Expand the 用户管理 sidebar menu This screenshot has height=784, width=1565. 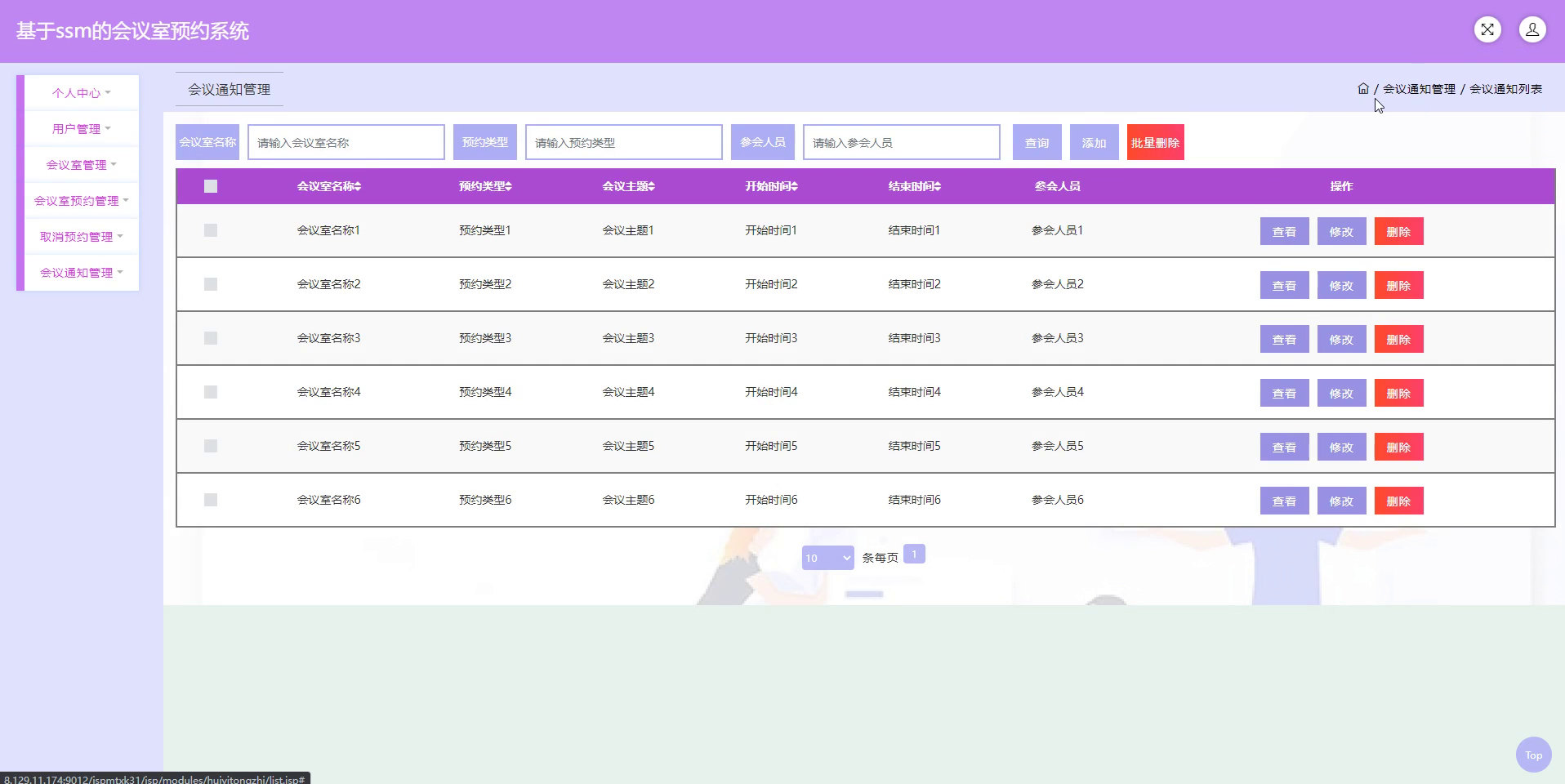tap(82, 129)
